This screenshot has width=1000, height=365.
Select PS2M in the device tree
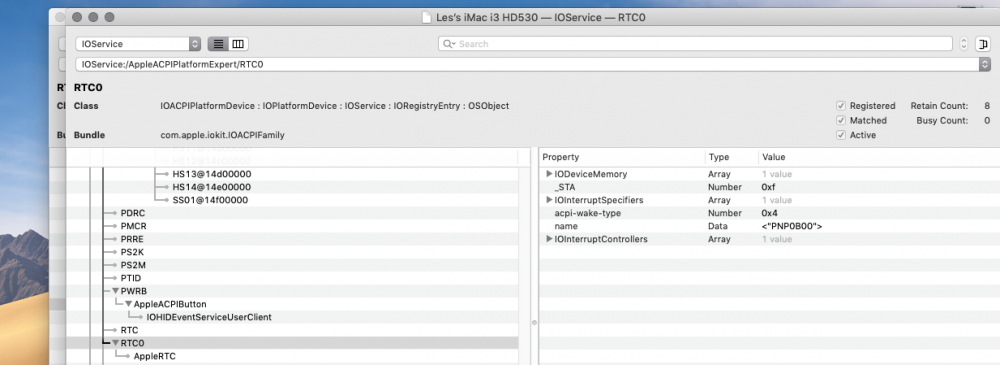coord(133,265)
